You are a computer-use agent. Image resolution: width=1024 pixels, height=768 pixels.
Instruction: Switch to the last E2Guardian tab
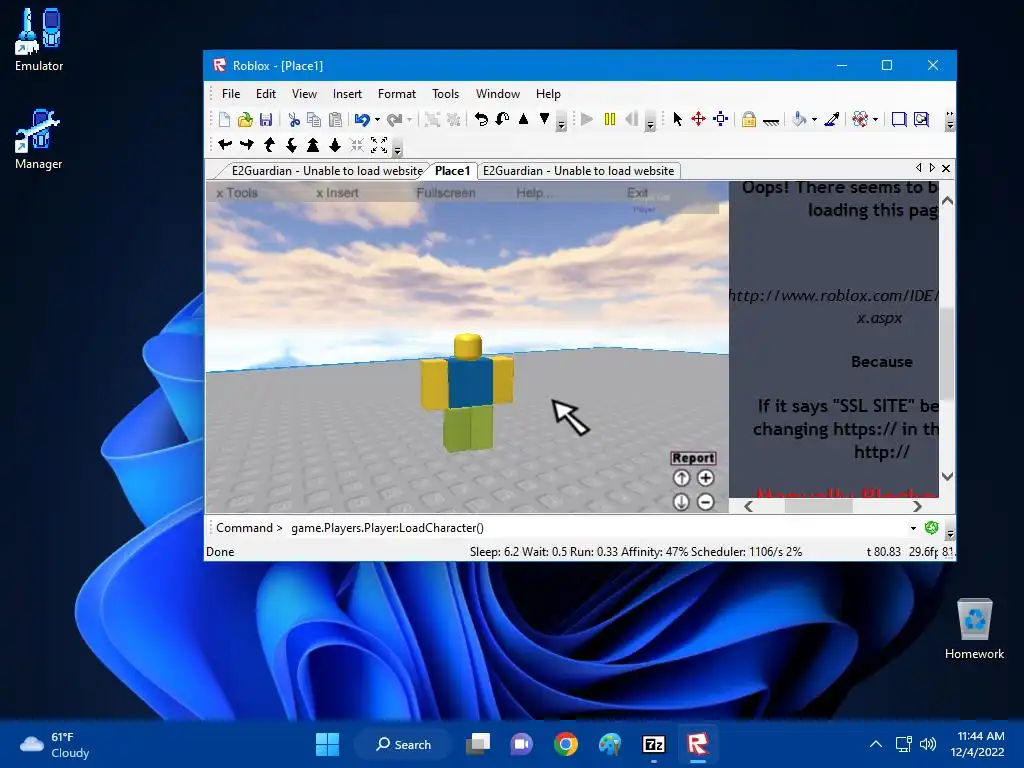578,171
